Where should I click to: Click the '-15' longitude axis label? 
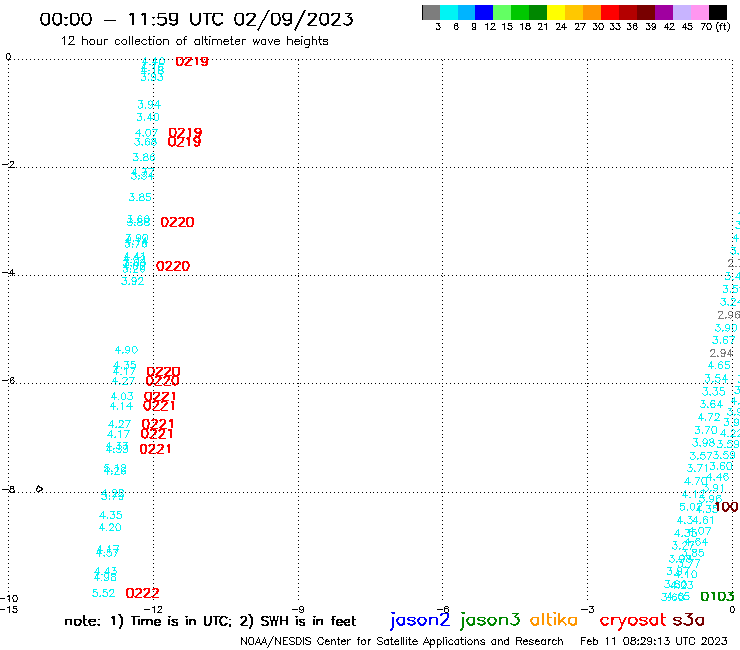[x=9, y=609]
